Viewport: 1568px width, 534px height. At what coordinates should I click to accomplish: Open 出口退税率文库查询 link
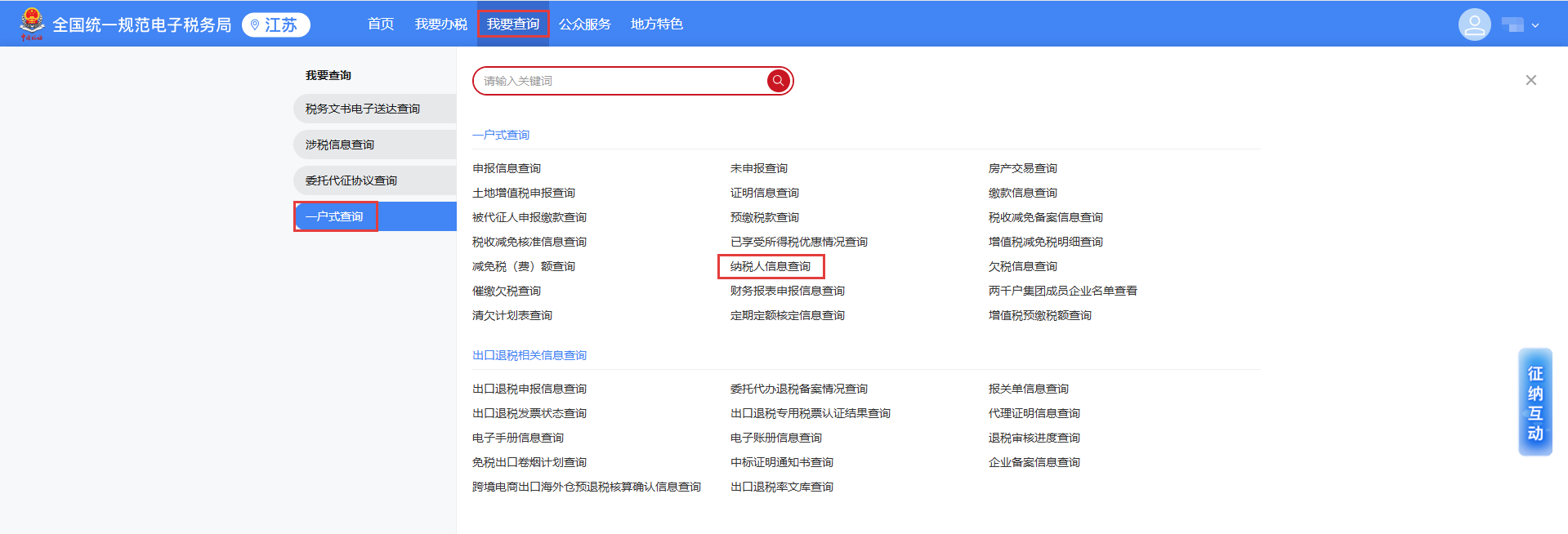click(x=781, y=487)
